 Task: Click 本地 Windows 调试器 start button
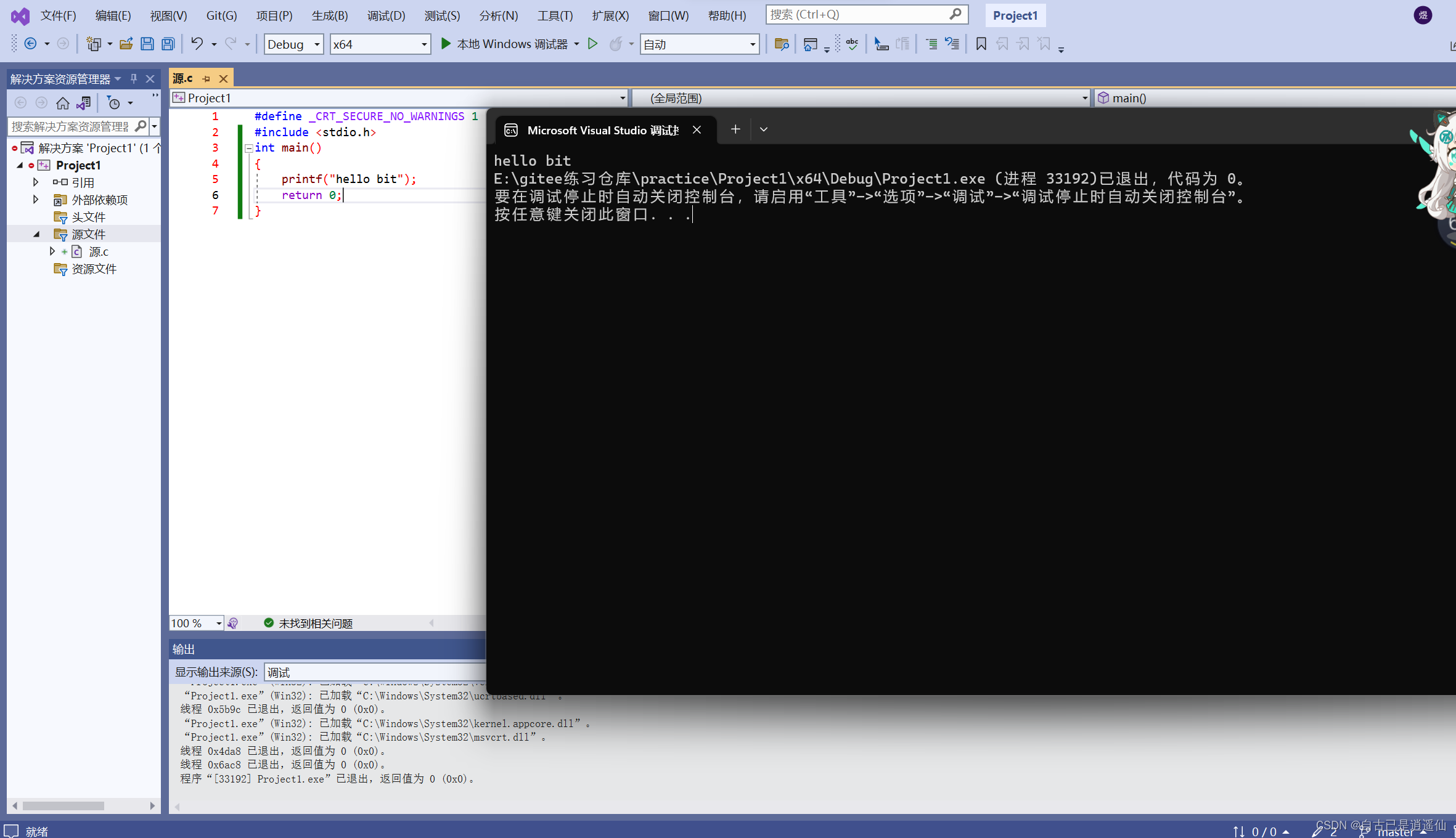504,44
